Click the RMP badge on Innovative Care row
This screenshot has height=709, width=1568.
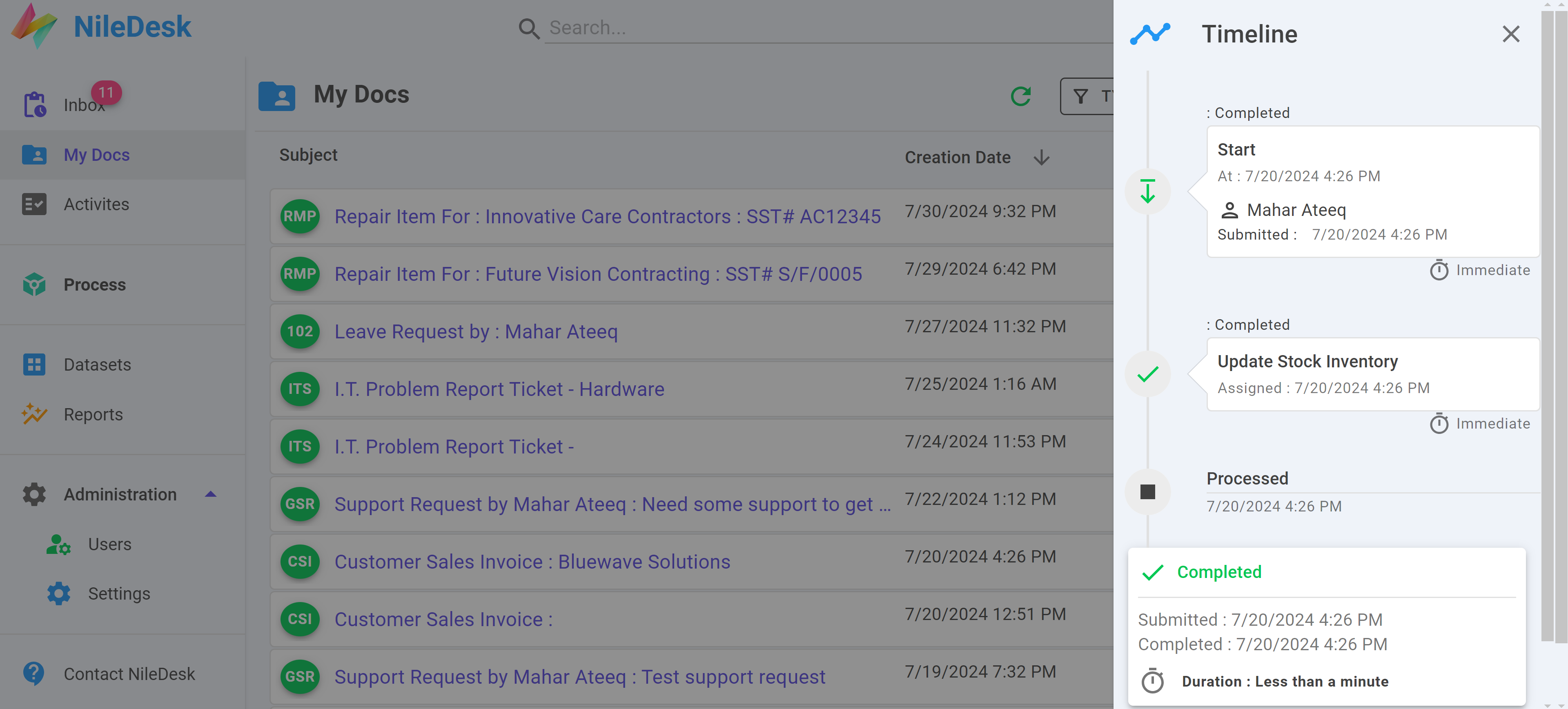click(x=300, y=217)
